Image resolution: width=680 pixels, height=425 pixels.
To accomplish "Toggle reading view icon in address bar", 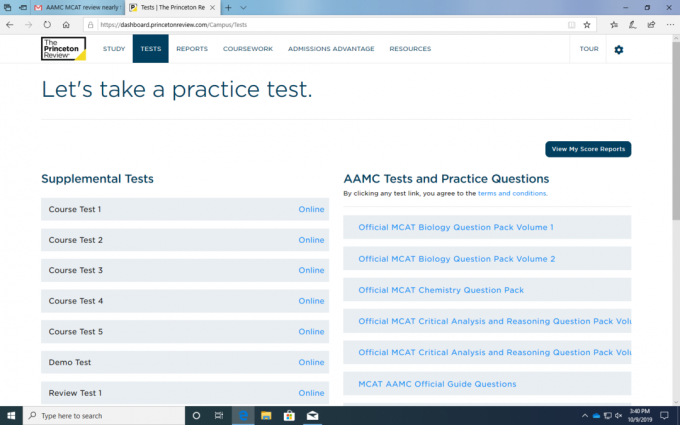I will 572,25.
